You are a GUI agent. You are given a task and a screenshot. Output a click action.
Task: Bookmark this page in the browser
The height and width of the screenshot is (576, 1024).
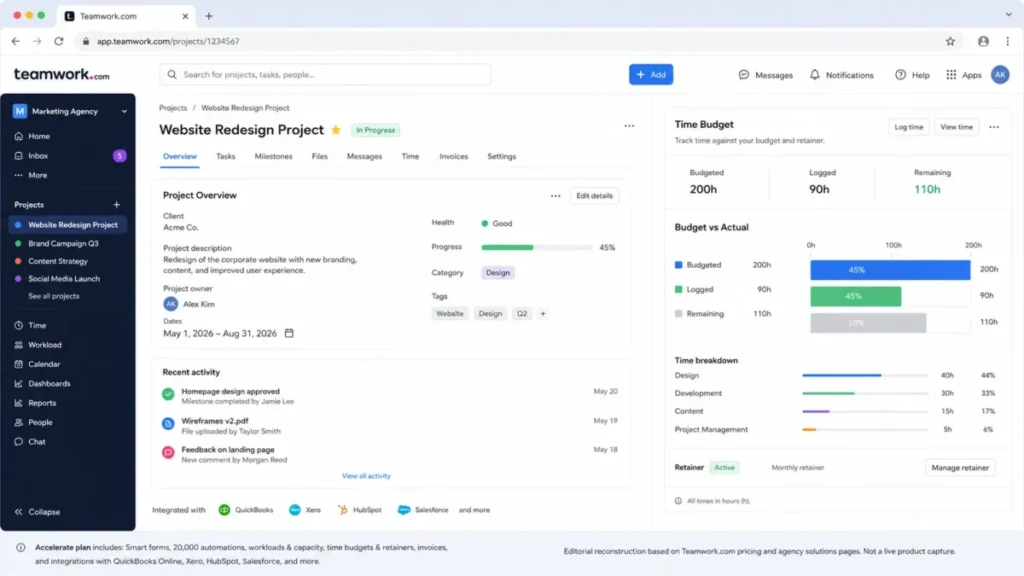[950, 41]
